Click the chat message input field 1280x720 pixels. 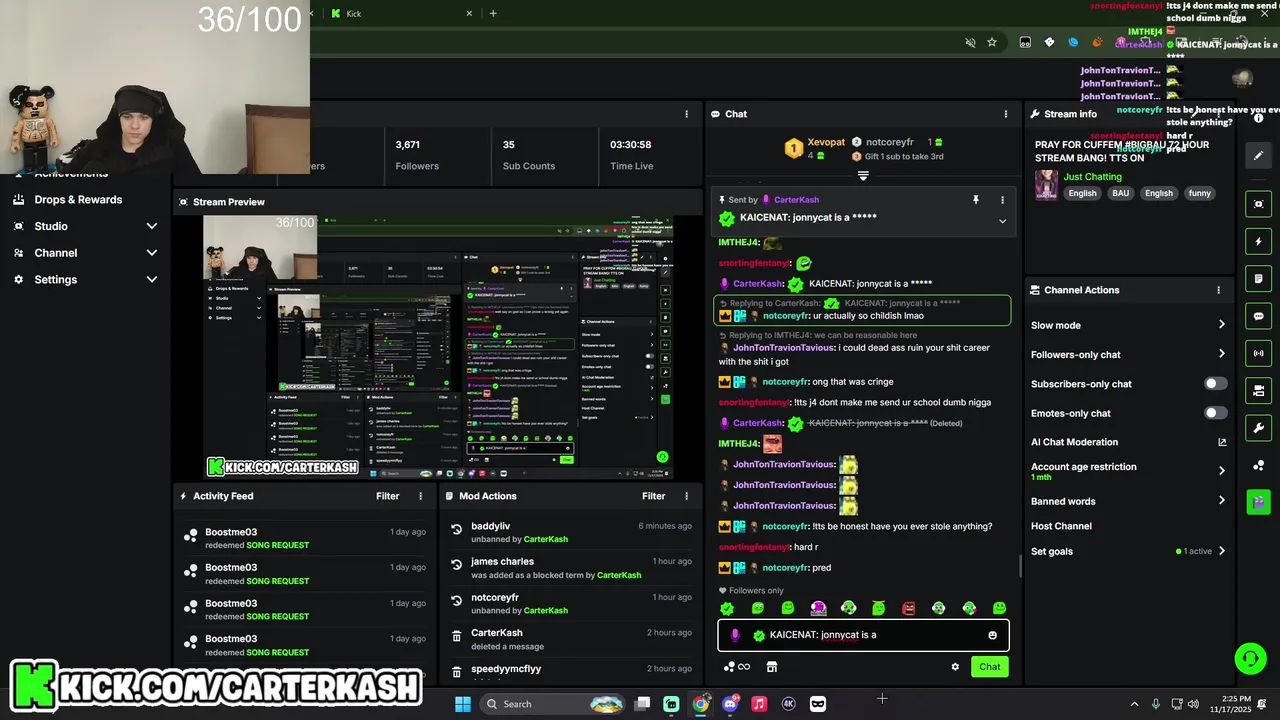click(x=863, y=635)
